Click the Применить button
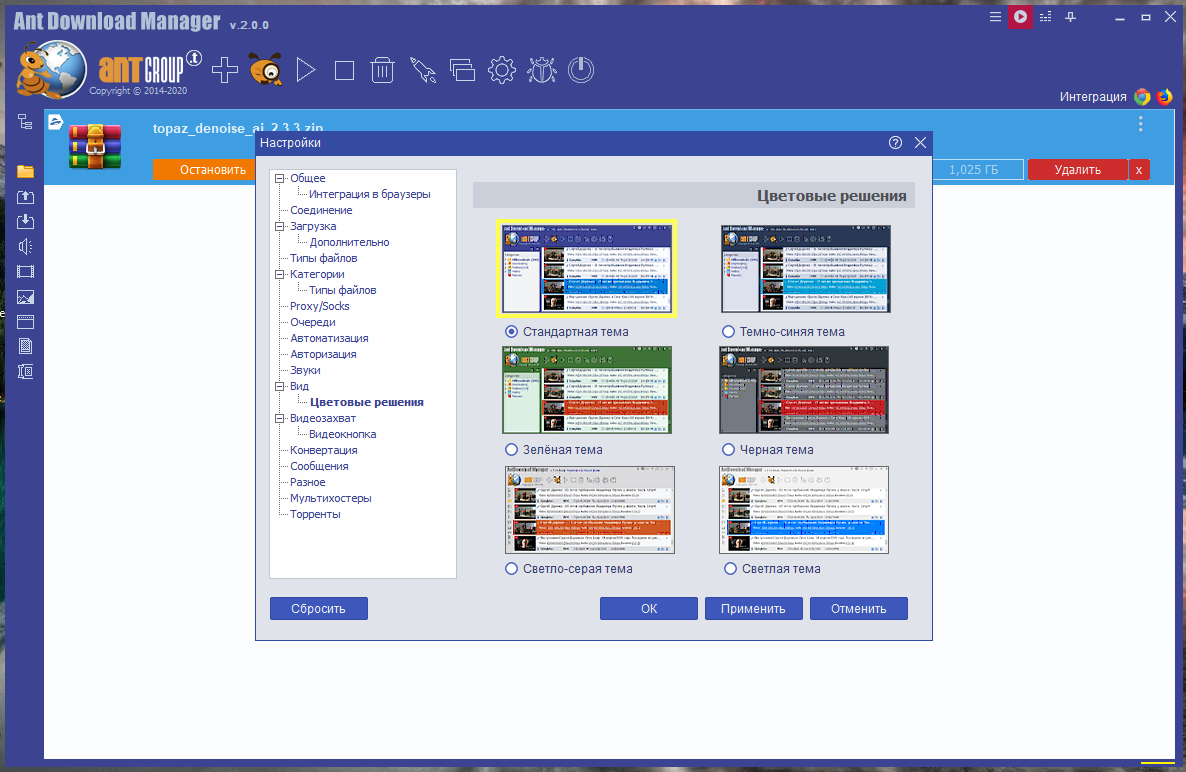Image resolution: width=1186 pixels, height=772 pixels. tap(753, 609)
